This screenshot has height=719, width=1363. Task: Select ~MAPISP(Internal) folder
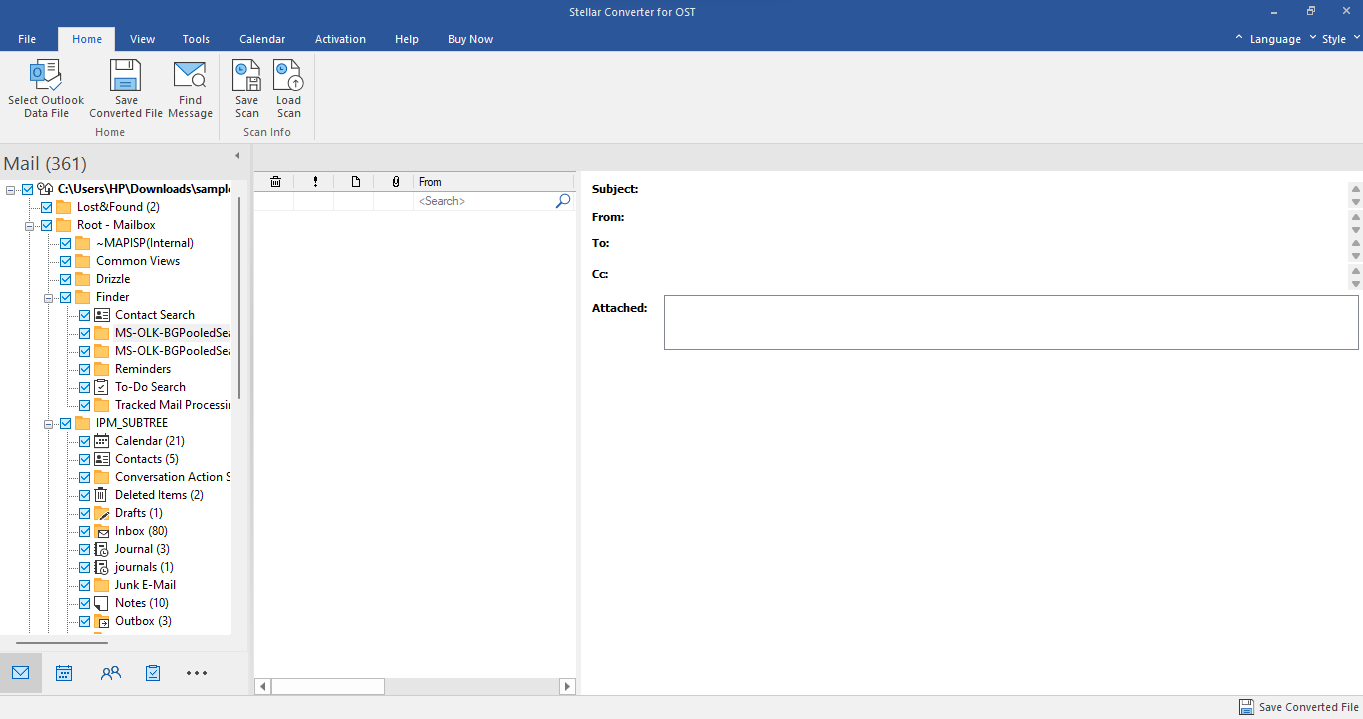tap(145, 243)
